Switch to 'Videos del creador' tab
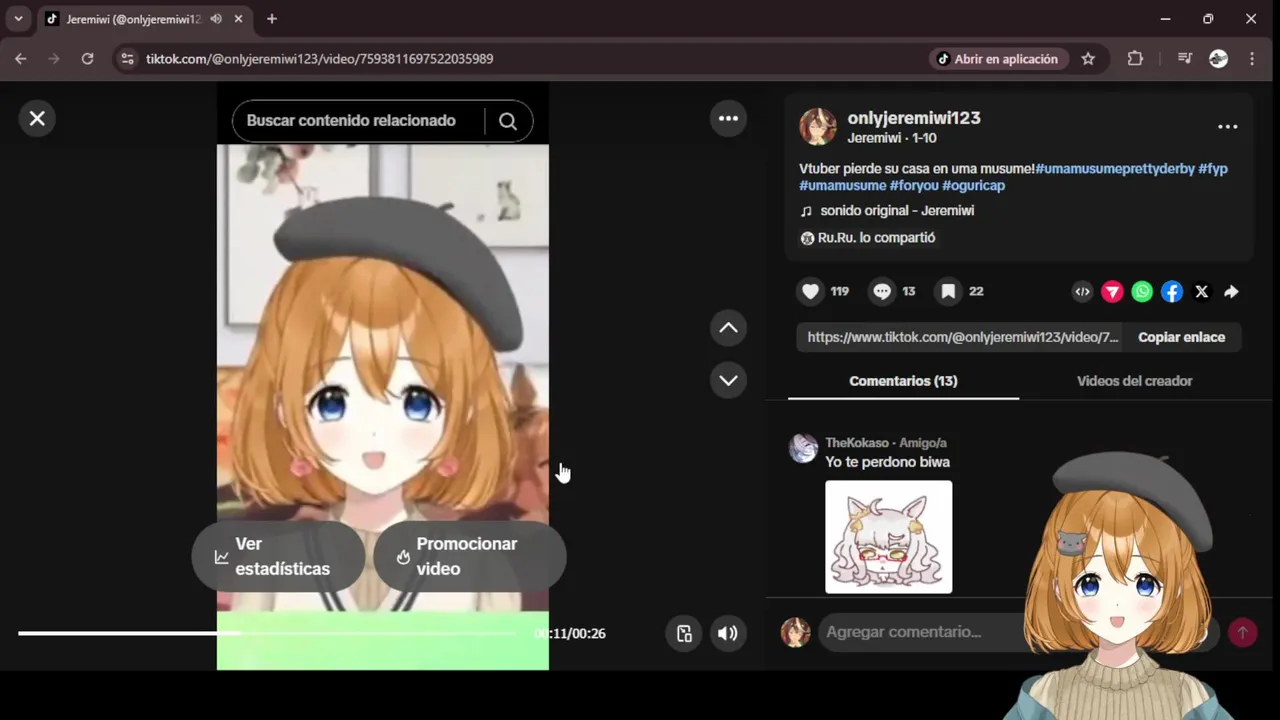 [x=1134, y=381]
